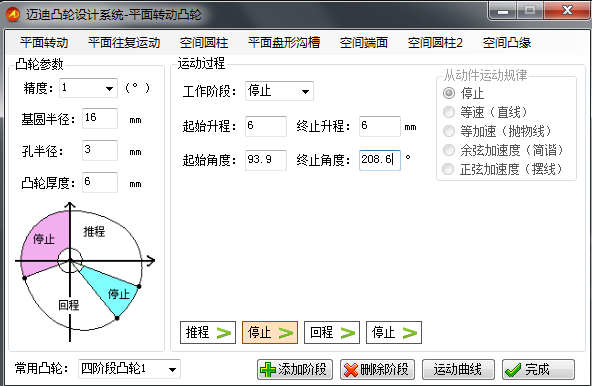Select the 等加速（抛物线） radio option

click(x=449, y=131)
